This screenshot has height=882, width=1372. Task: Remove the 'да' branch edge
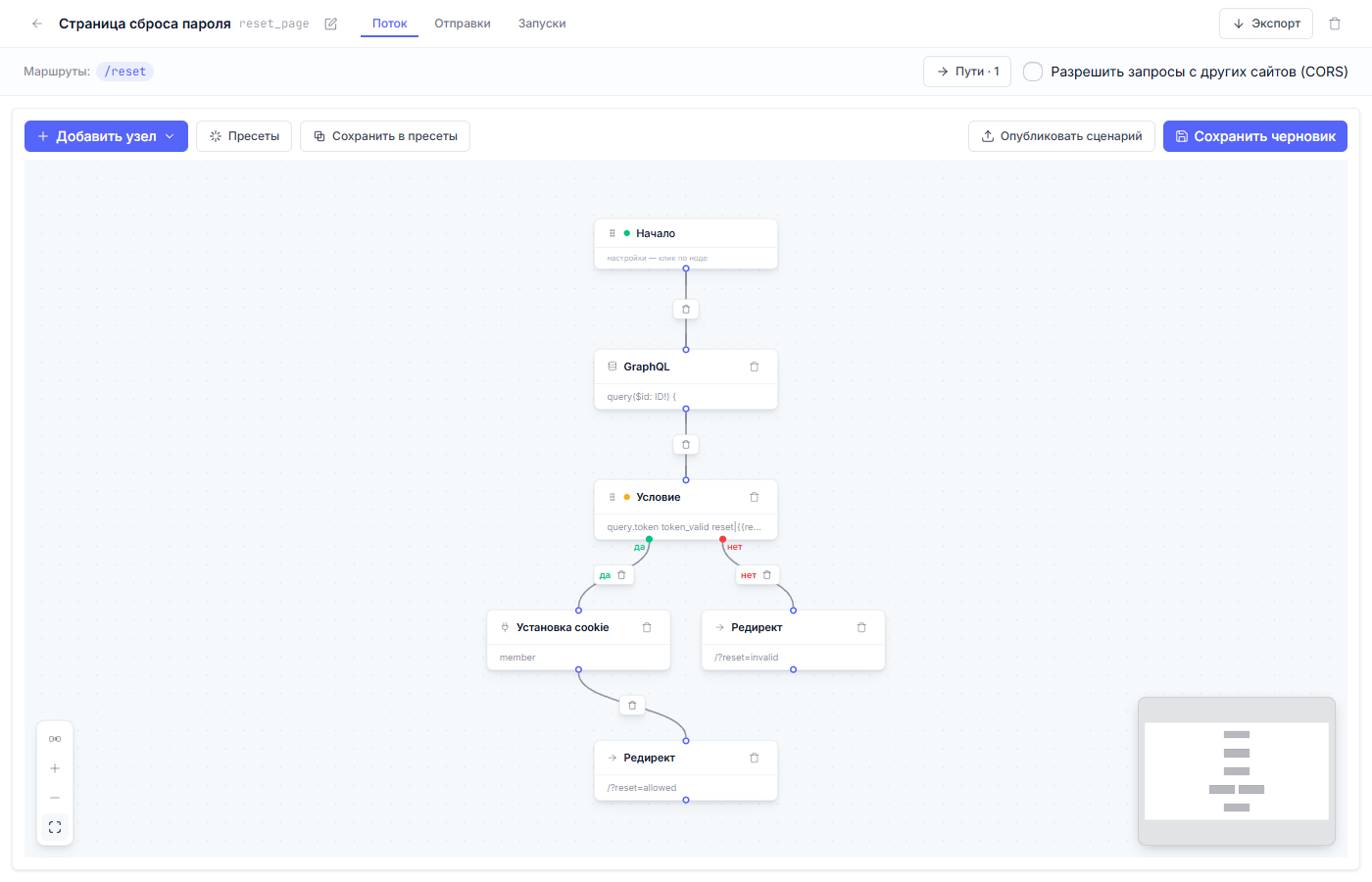621,575
